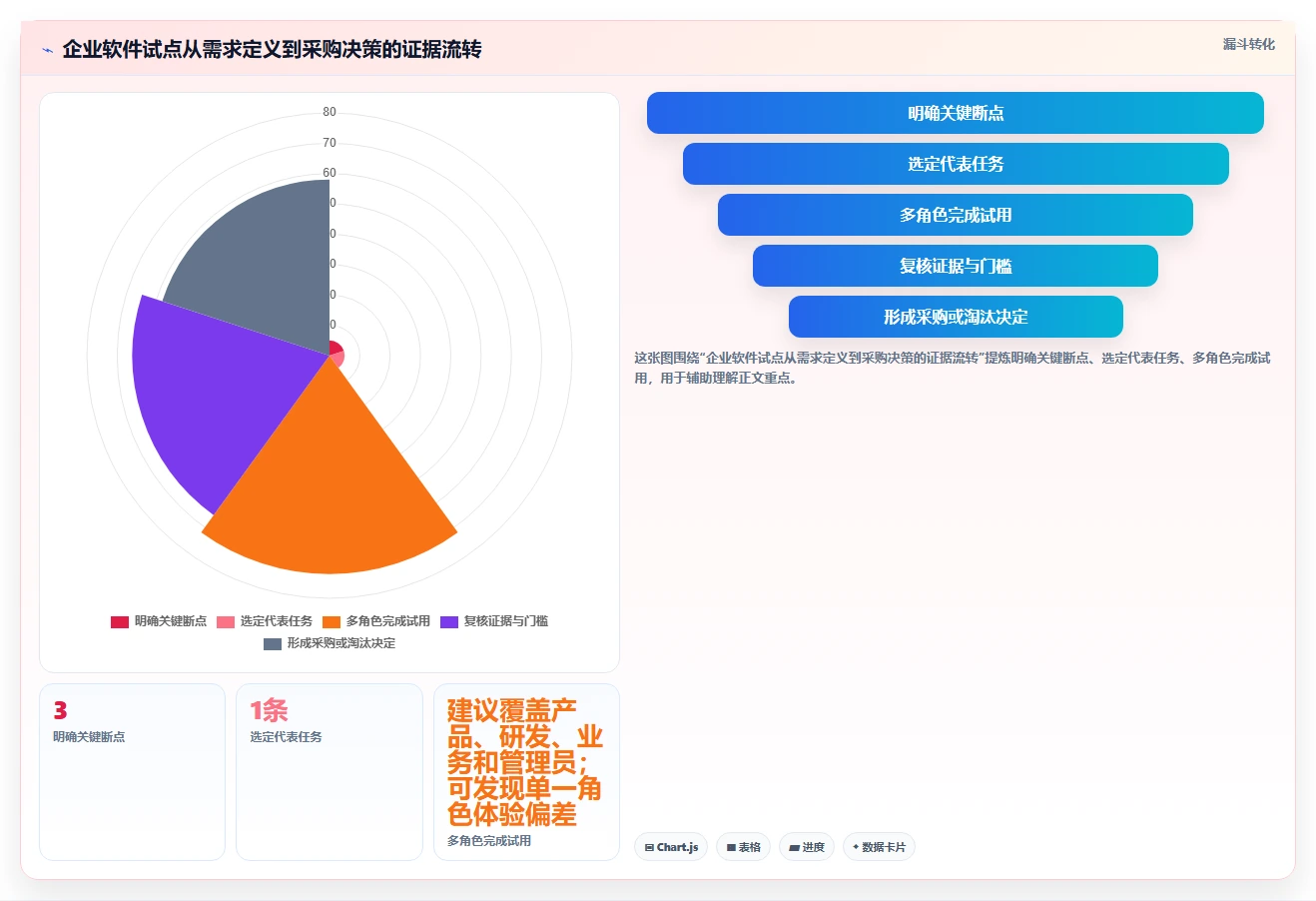Click the data card value 1条
The image size is (1316, 901).
pos(269,710)
